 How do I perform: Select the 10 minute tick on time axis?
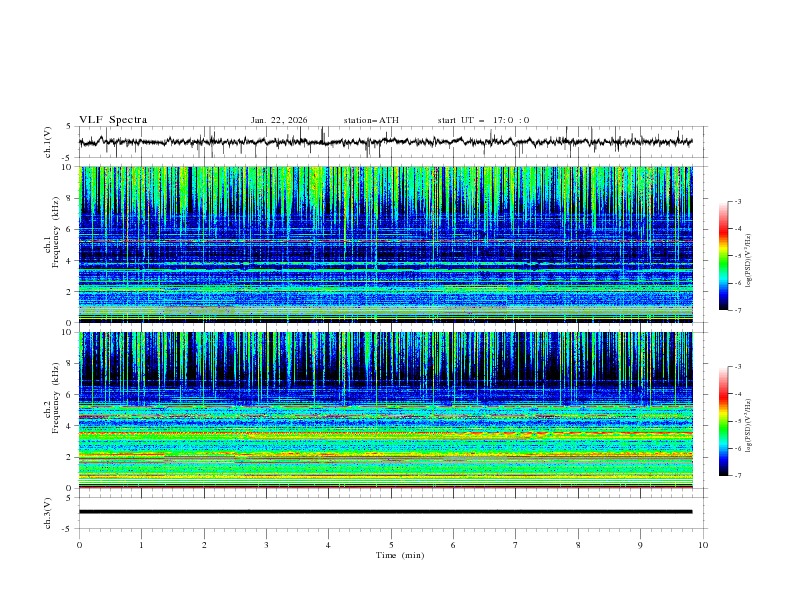[703, 545]
